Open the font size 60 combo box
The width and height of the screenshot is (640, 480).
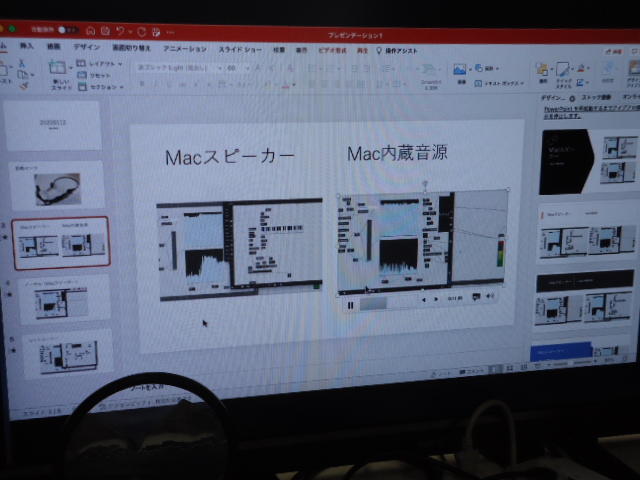click(x=238, y=68)
